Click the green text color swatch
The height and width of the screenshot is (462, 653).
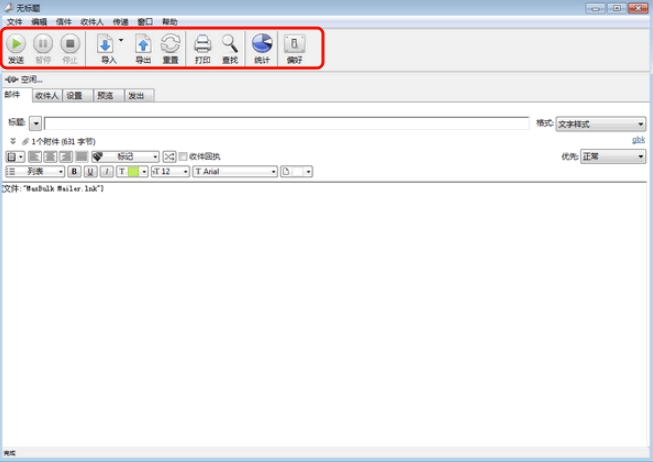(133, 171)
